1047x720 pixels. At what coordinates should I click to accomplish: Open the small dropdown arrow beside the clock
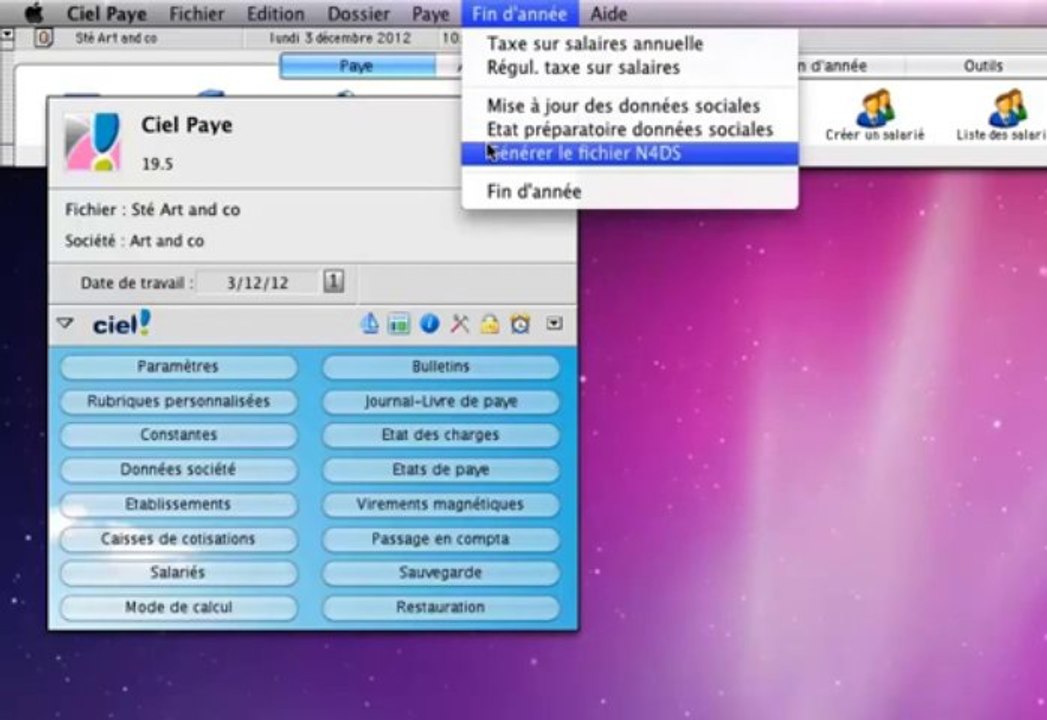(554, 323)
